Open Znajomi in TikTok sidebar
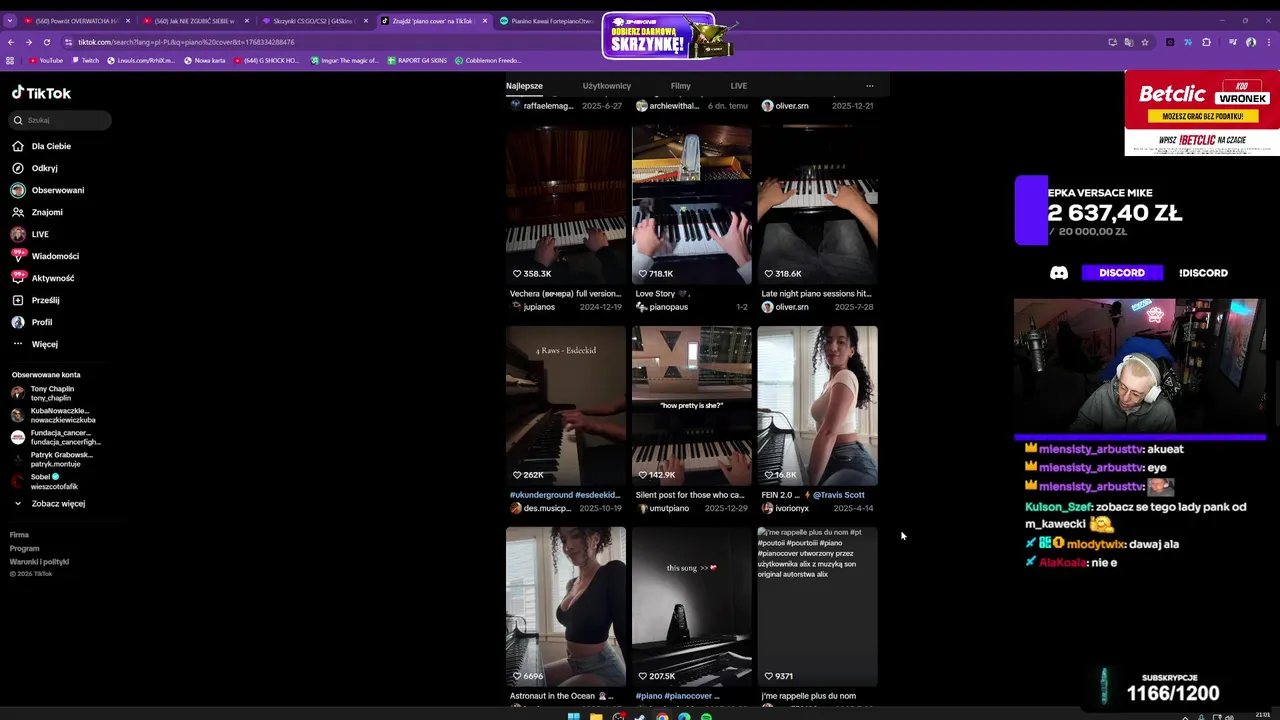1280x720 pixels. 38,212
